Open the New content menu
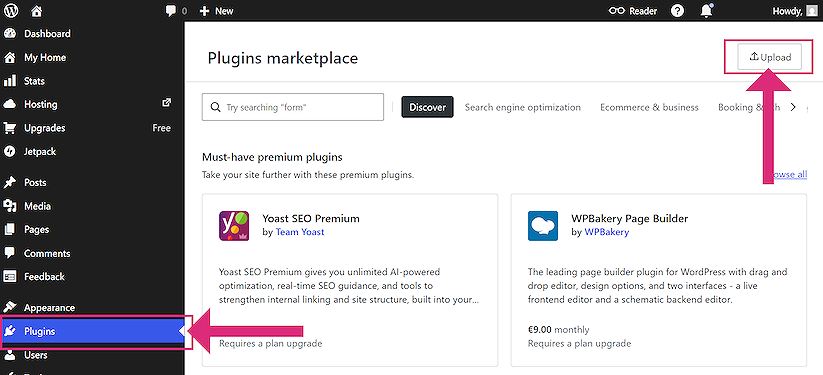 click(217, 11)
